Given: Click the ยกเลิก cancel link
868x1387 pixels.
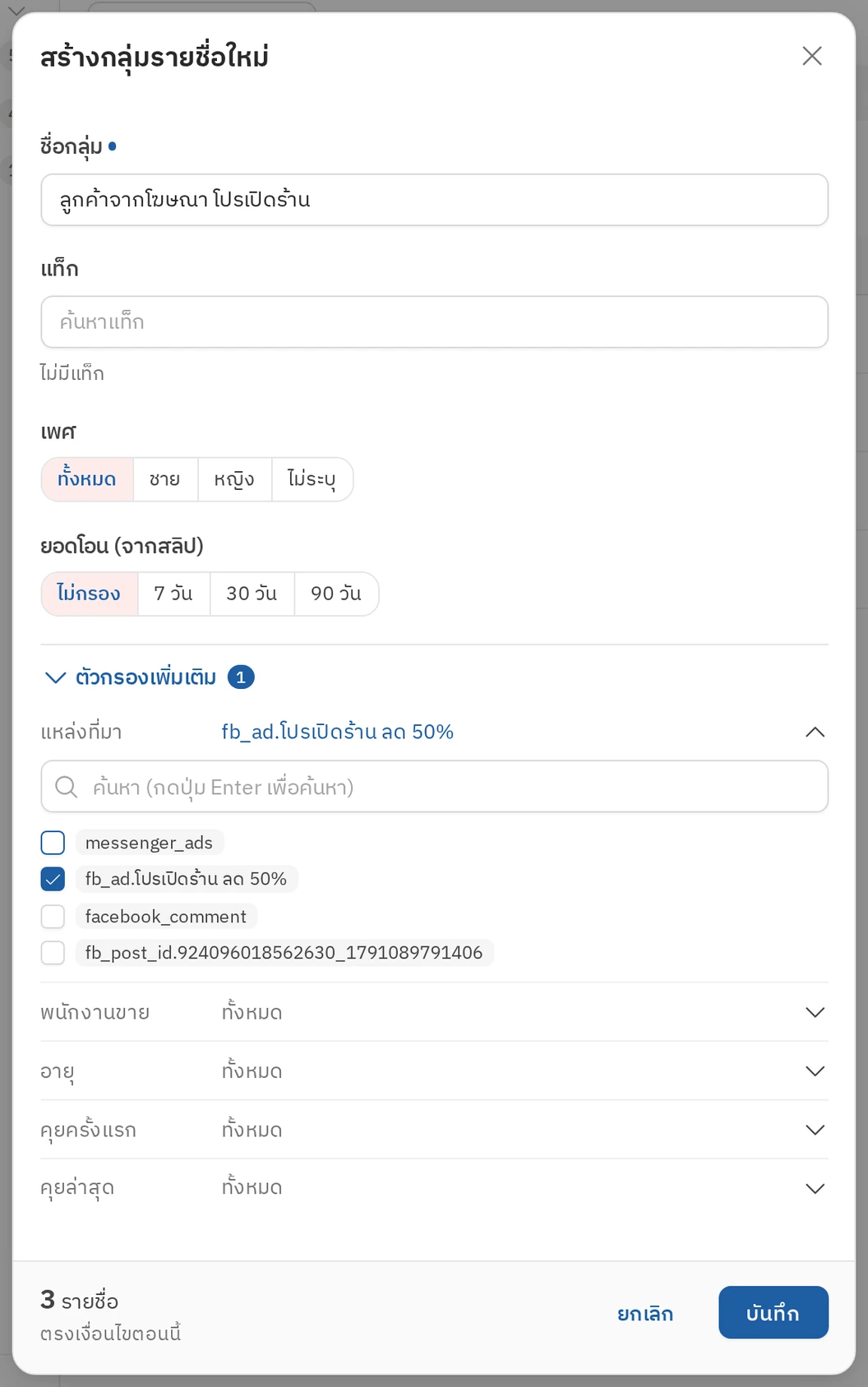Looking at the screenshot, I should point(645,1313).
